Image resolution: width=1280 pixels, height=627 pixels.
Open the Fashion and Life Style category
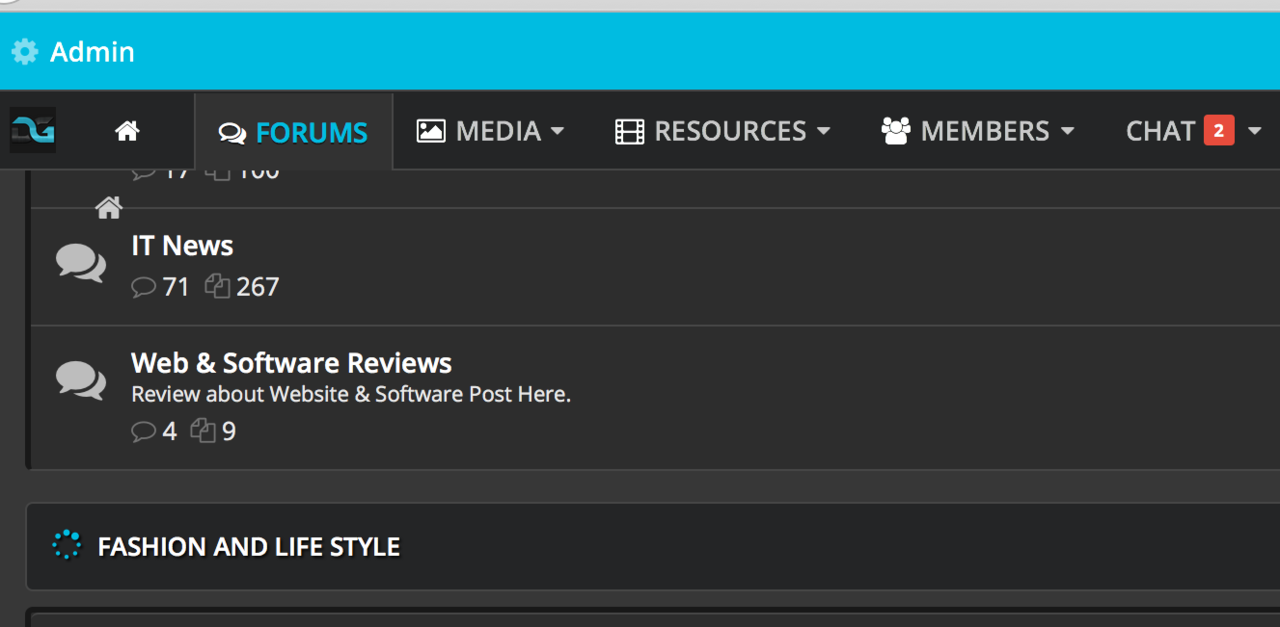(x=249, y=547)
